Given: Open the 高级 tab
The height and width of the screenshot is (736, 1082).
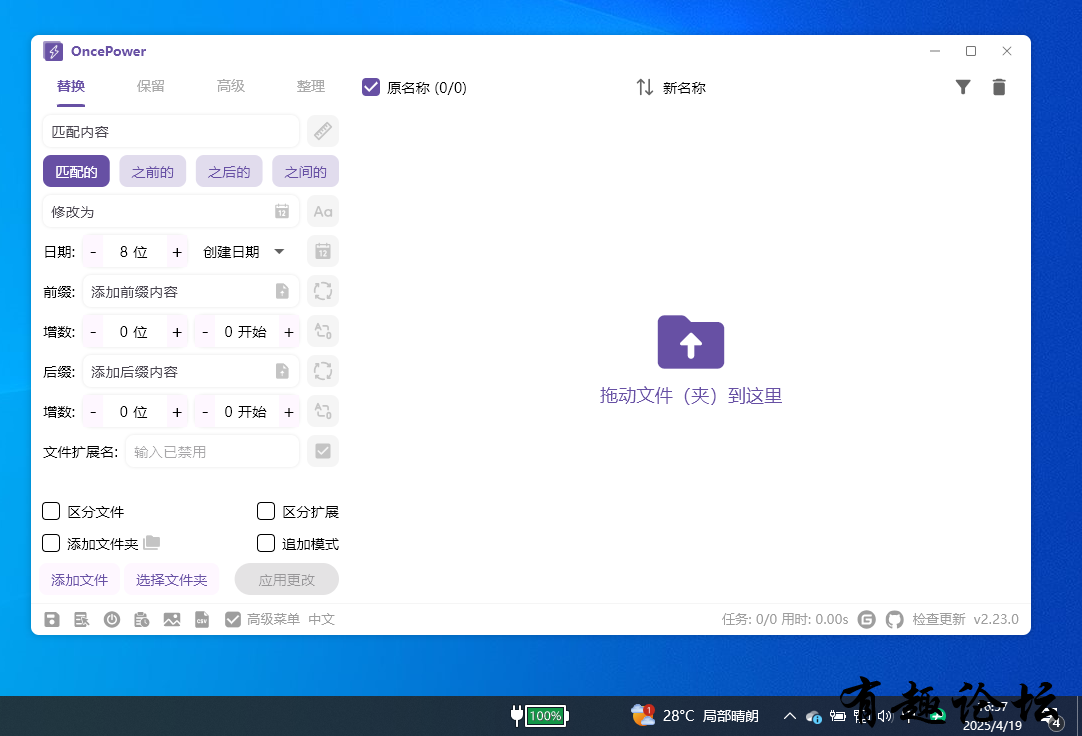Looking at the screenshot, I should pyautogui.click(x=230, y=86).
